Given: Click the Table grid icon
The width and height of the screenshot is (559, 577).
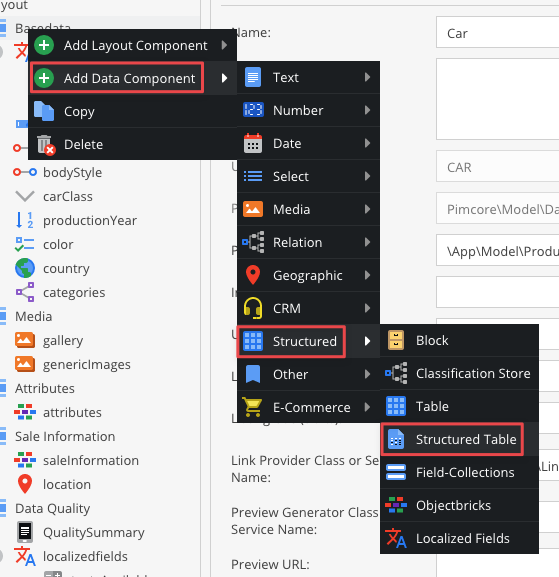Looking at the screenshot, I should pos(396,406).
